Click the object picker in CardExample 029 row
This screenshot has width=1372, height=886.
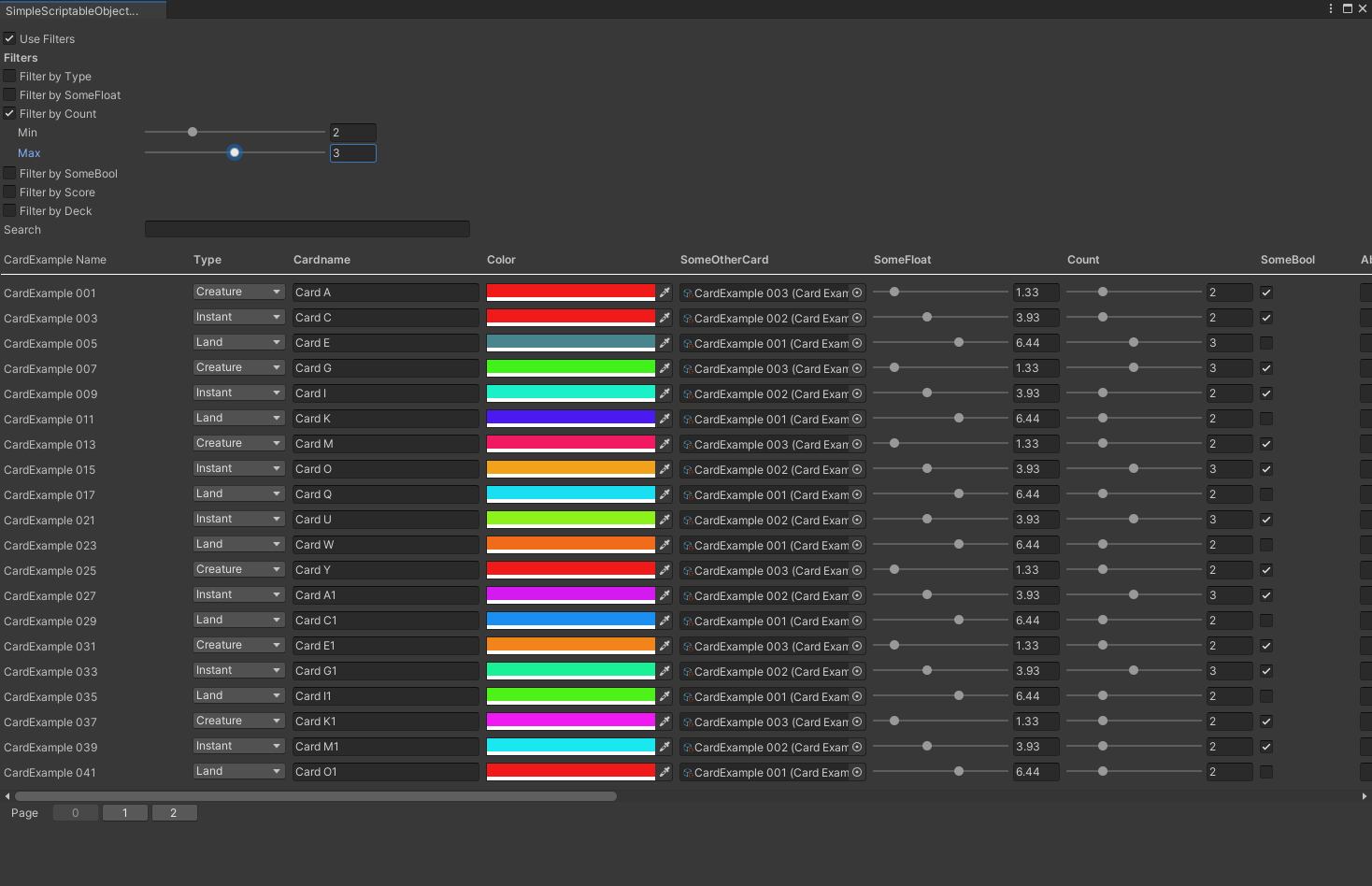point(857,621)
